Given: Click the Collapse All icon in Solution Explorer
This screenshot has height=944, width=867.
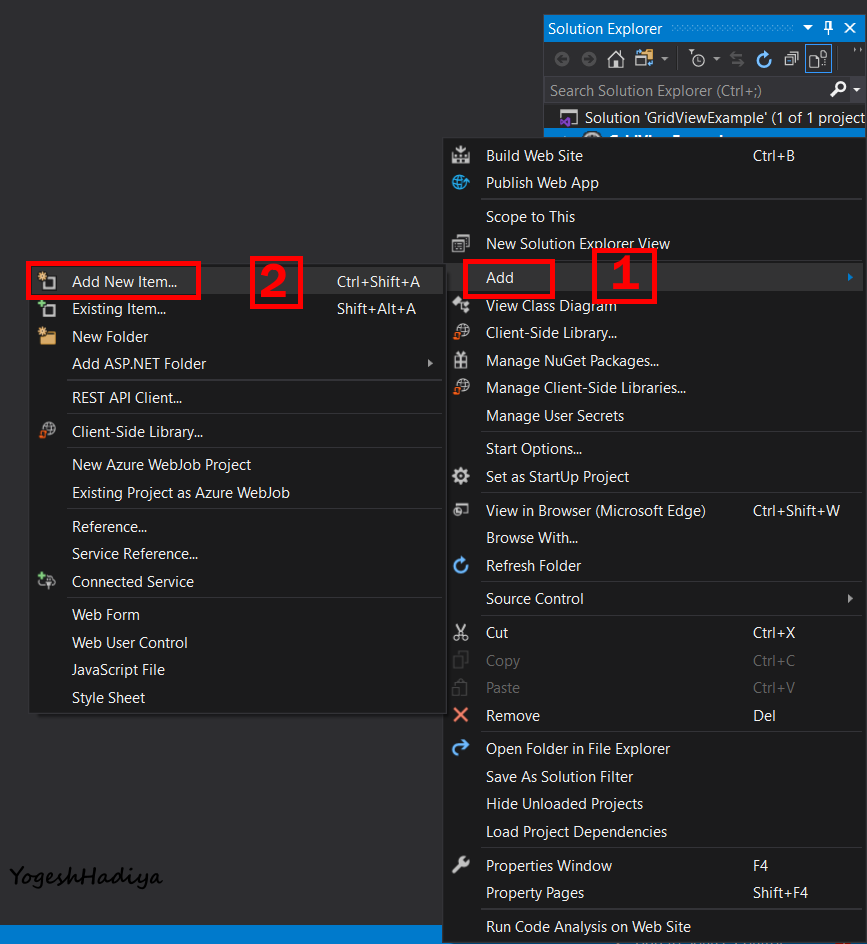Looking at the screenshot, I should [792, 59].
